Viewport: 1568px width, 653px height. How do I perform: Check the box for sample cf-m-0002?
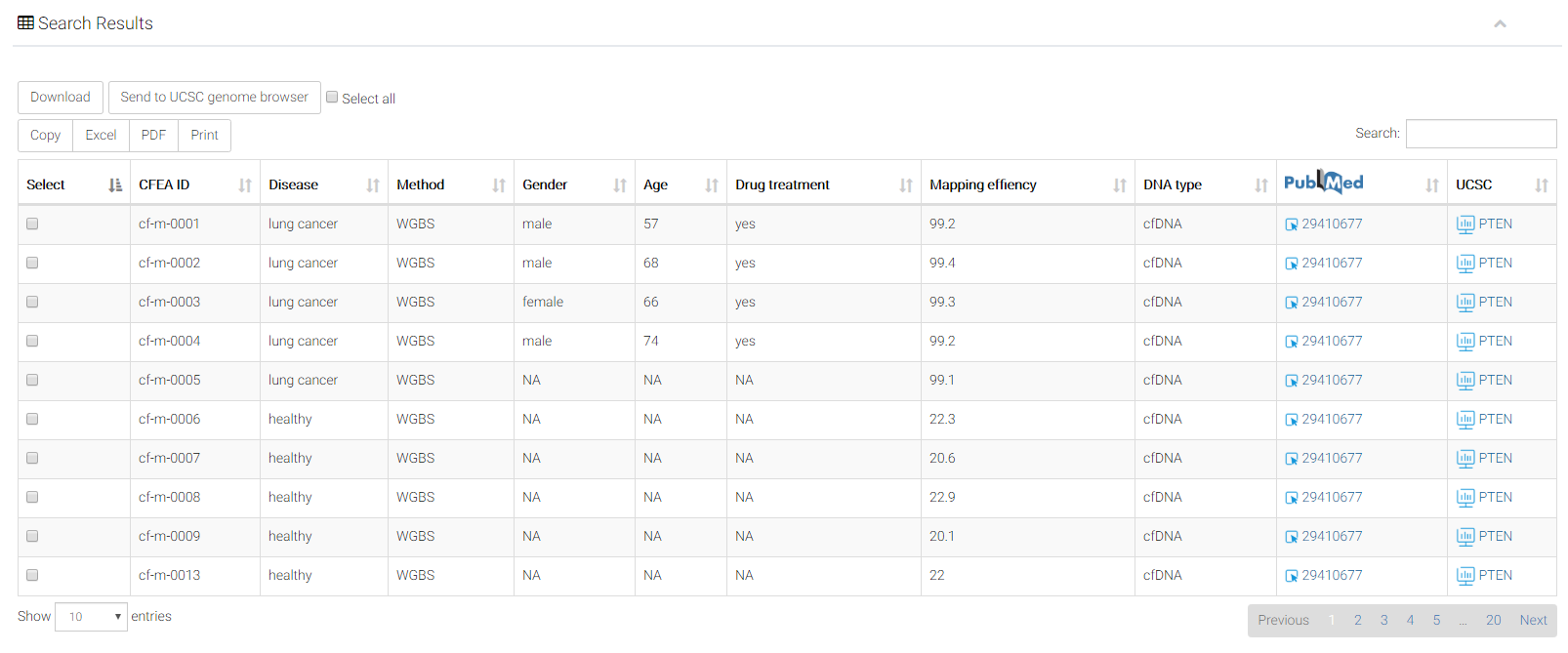click(32, 263)
